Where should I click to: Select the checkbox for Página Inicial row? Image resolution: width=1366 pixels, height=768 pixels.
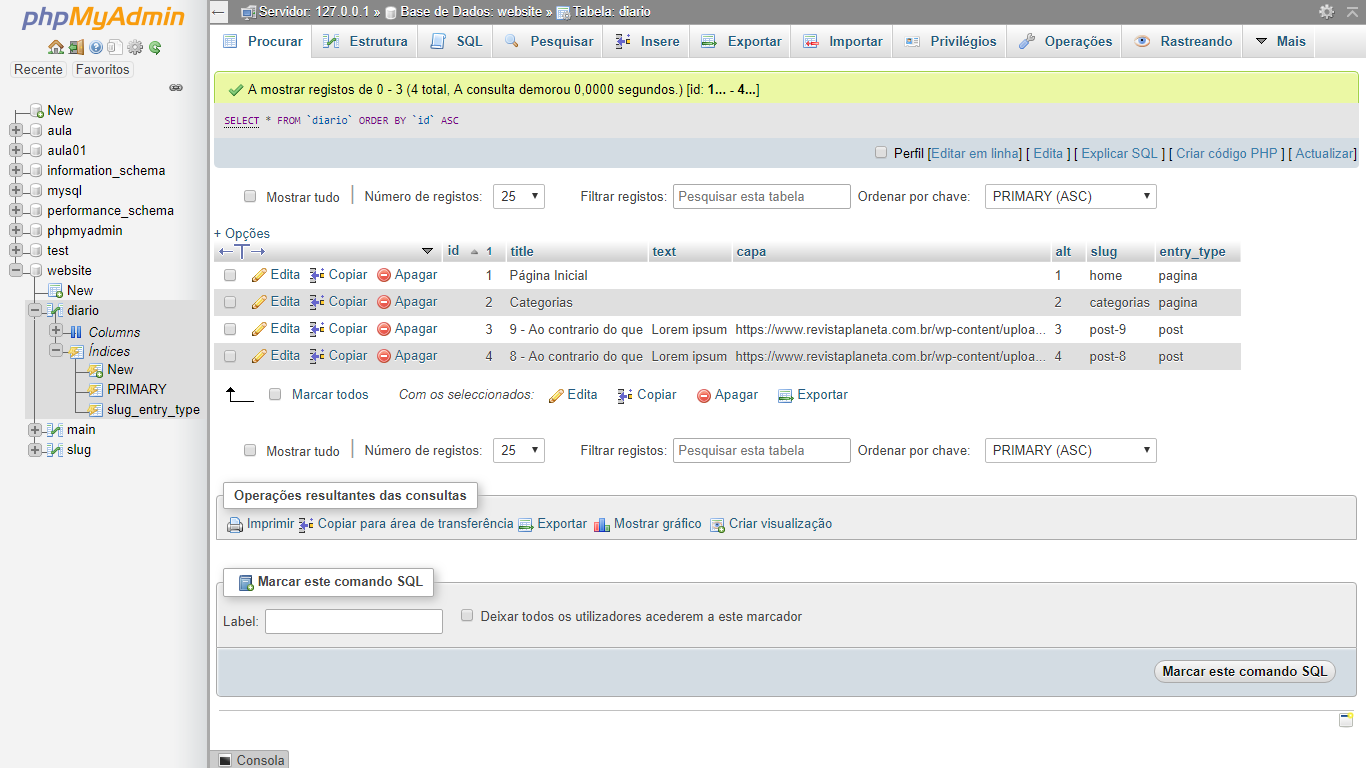pyautogui.click(x=230, y=275)
